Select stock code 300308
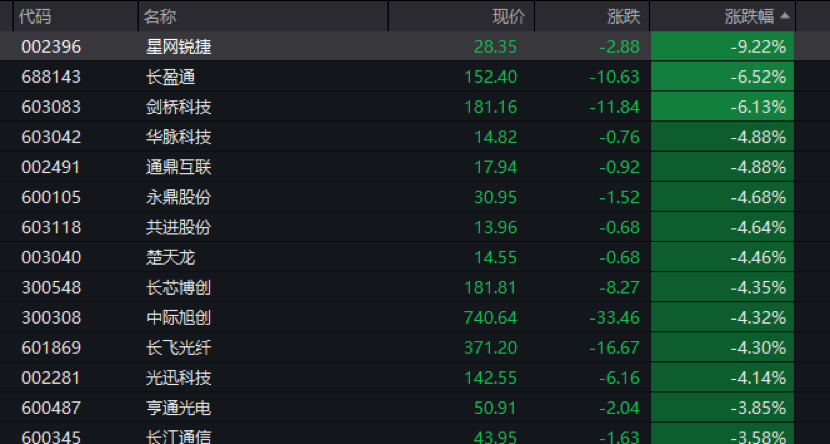The image size is (830, 444). coord(51,318)
